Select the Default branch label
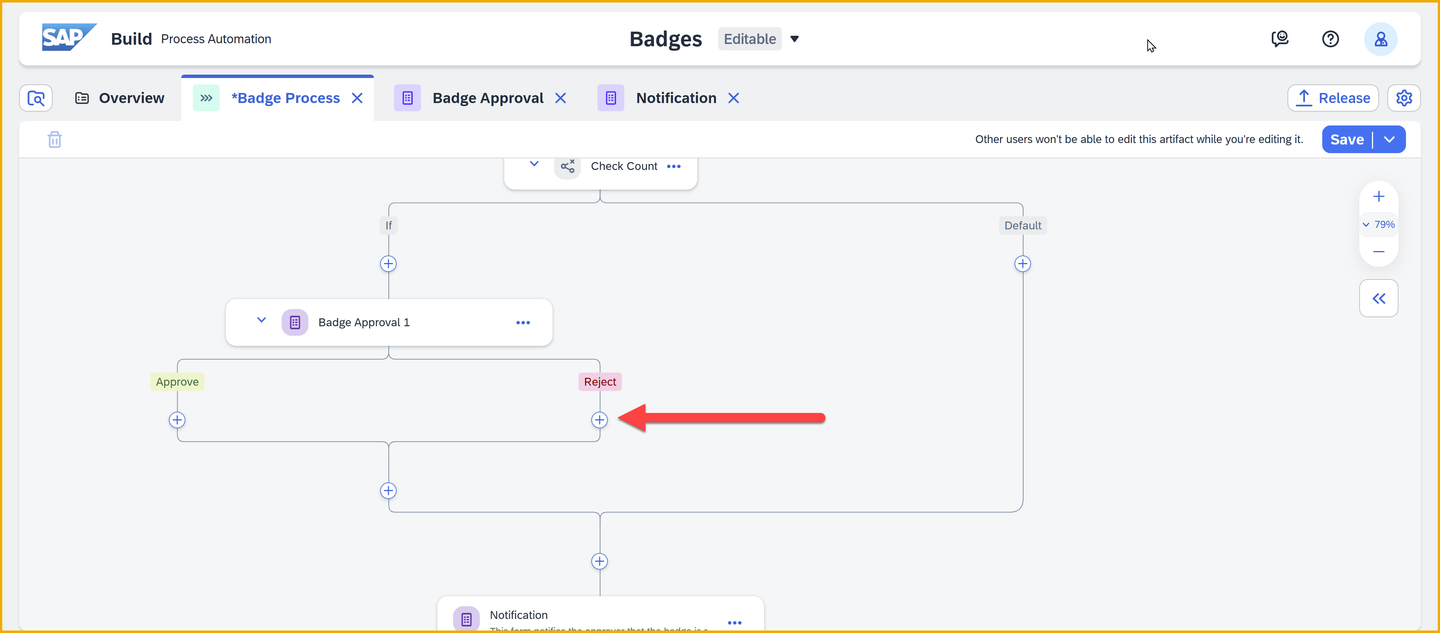This screenshot has height=633, width=1440. pyautogui.click(x=1023, y=226)
